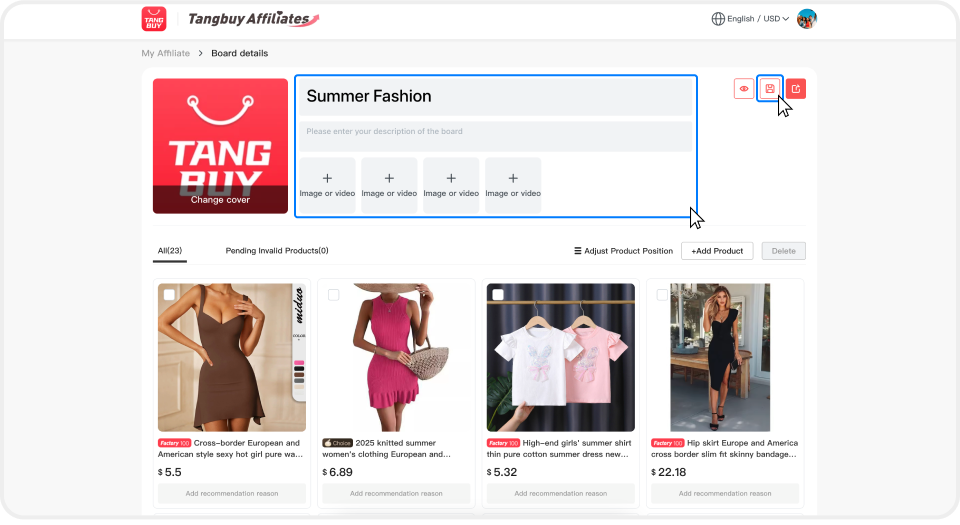Open the user profile avatar
The width and height of the screenshot is (960, 525).
pyautogui.click(x=807, y=18)
